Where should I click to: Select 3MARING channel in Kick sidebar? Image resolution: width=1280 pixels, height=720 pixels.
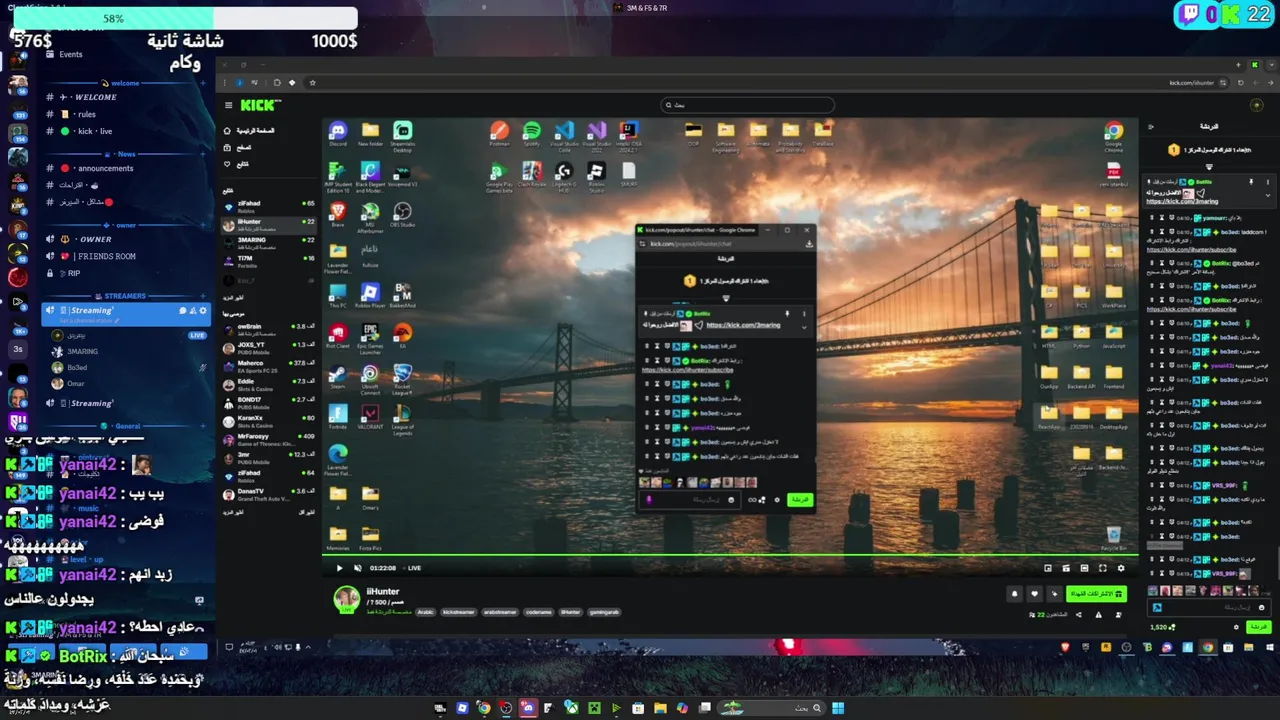[268, 243]
